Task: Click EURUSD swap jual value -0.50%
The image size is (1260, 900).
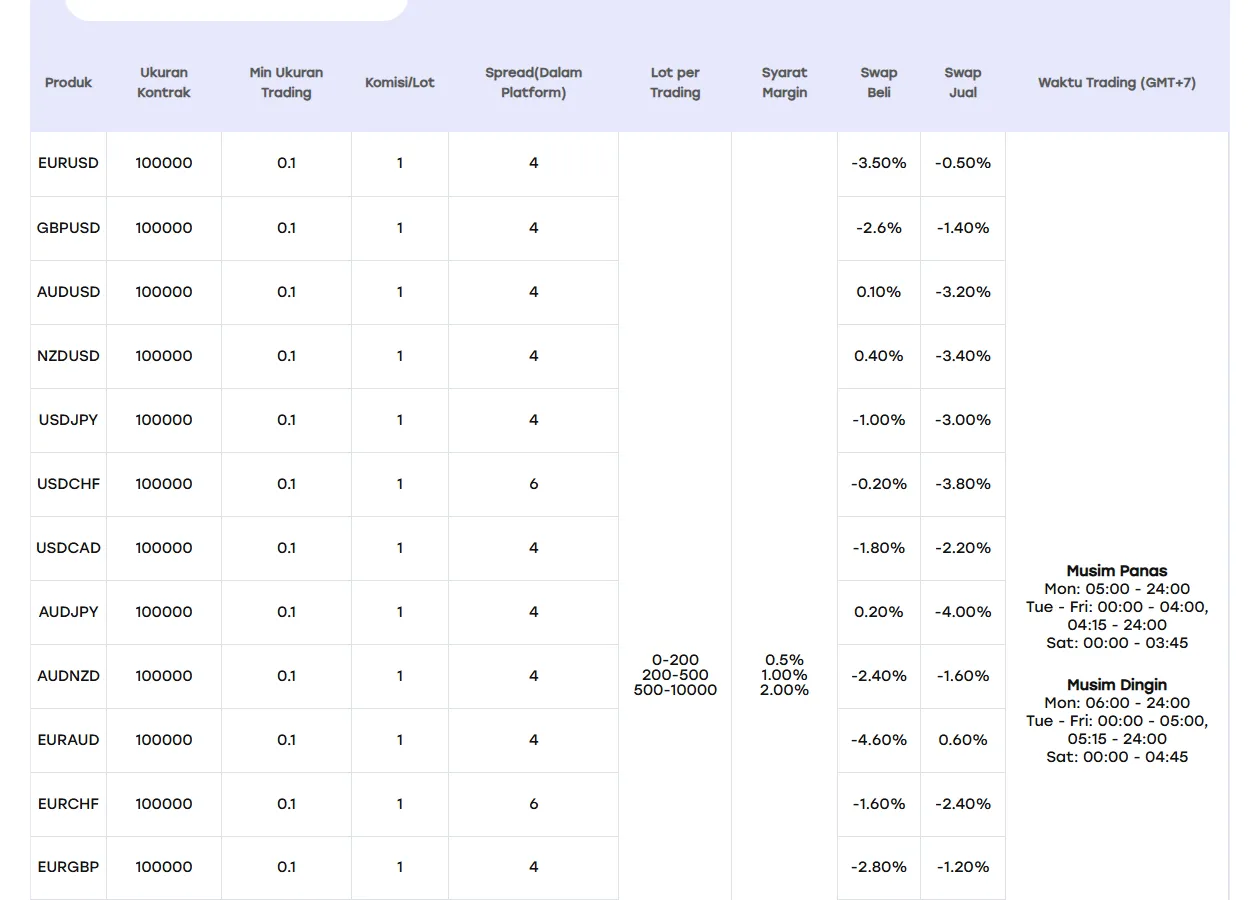Action: tap(963, 163)
